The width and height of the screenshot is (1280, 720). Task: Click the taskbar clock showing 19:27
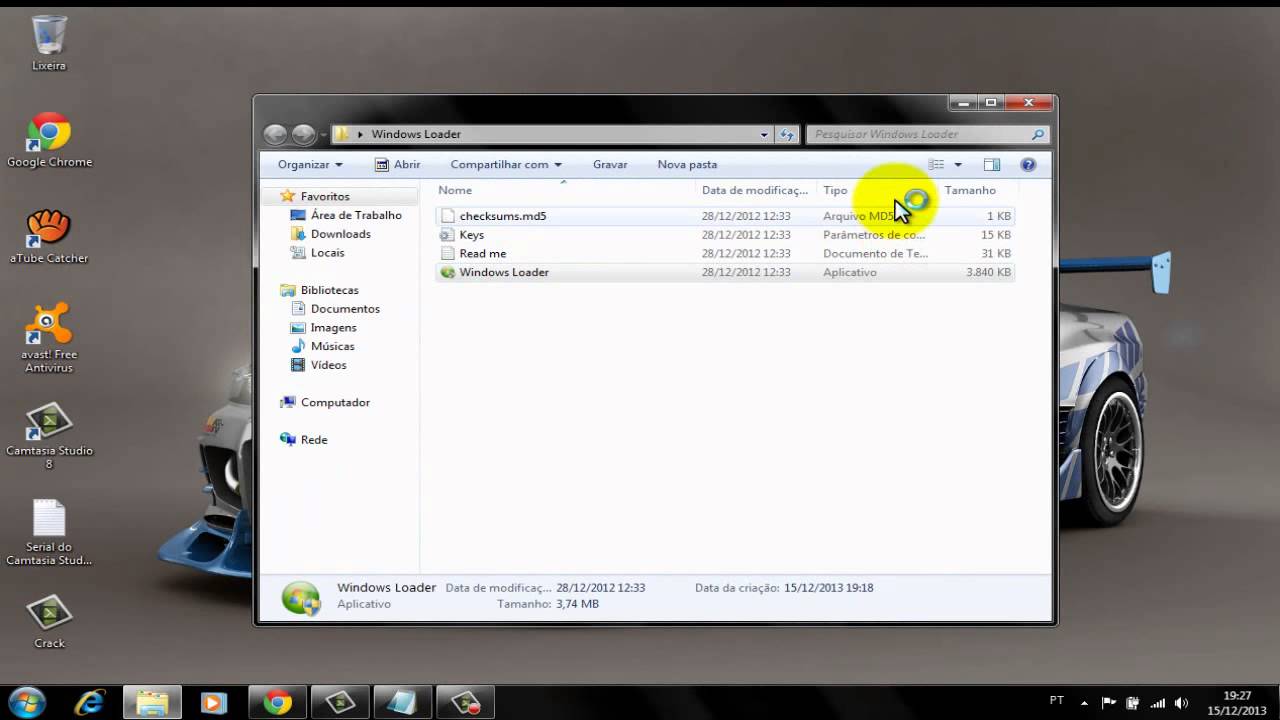coord(1237,696)
